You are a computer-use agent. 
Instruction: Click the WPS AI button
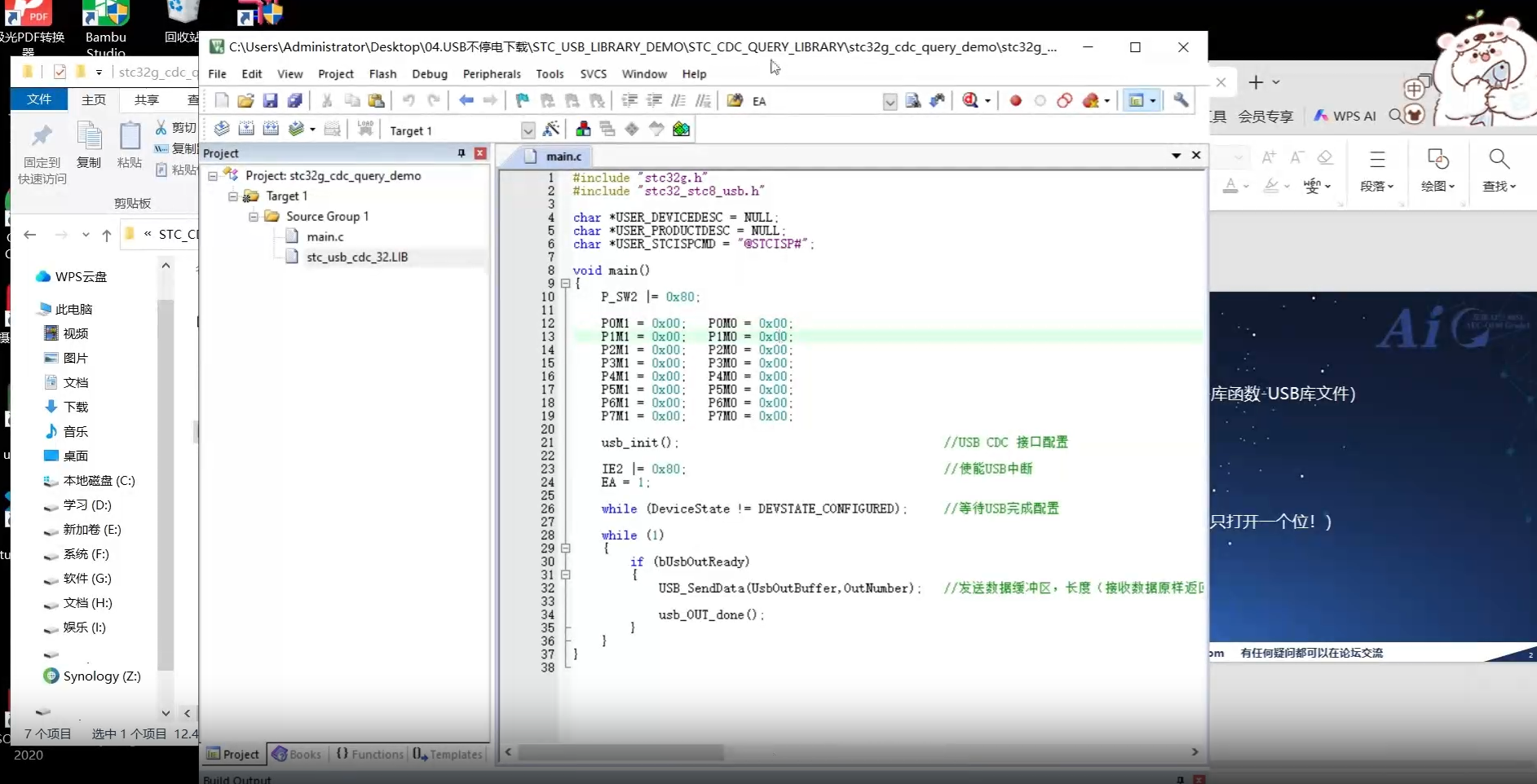[x=1345, y=116]
